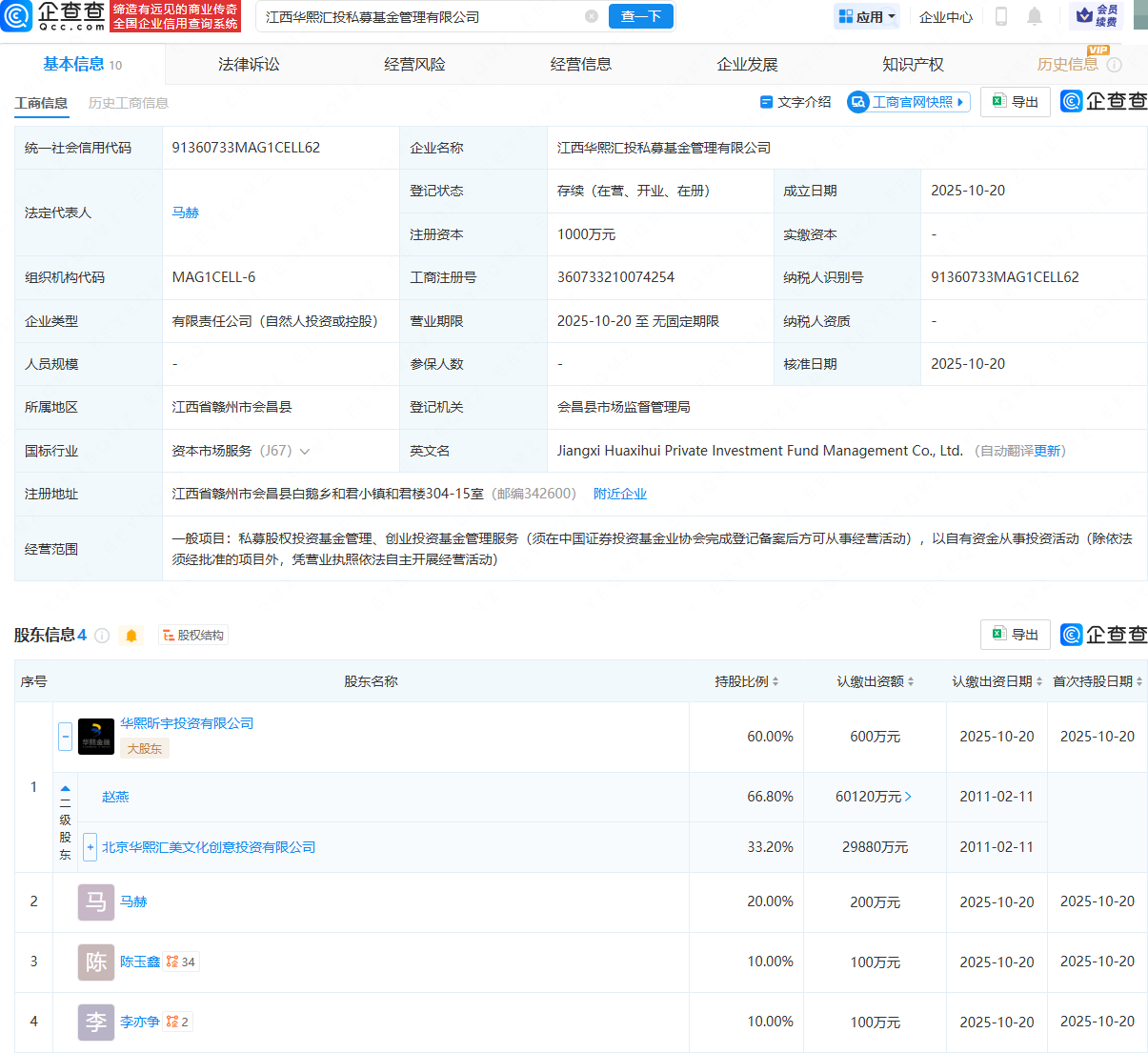
Task: Open the notification bell icon in top bar
Action: (x=1036, y=16)
